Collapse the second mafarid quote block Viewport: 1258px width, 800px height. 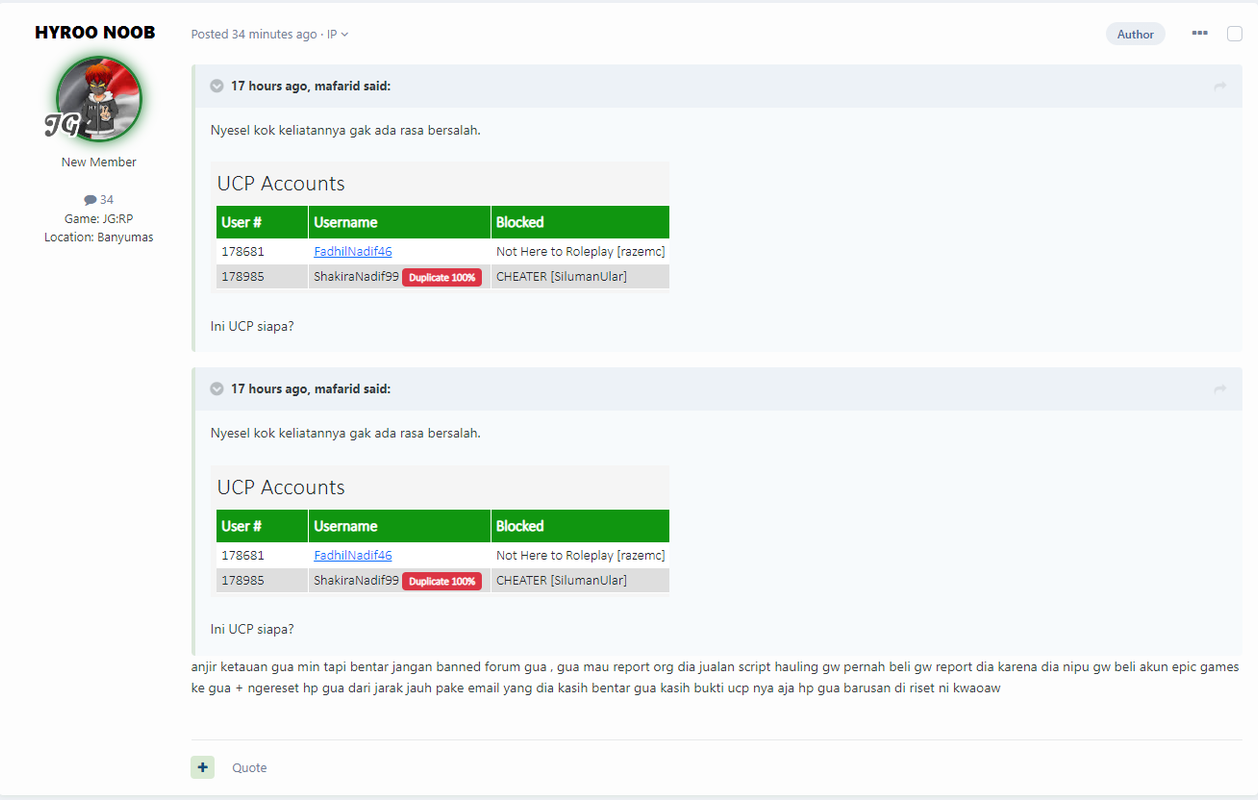click(217, 389)
